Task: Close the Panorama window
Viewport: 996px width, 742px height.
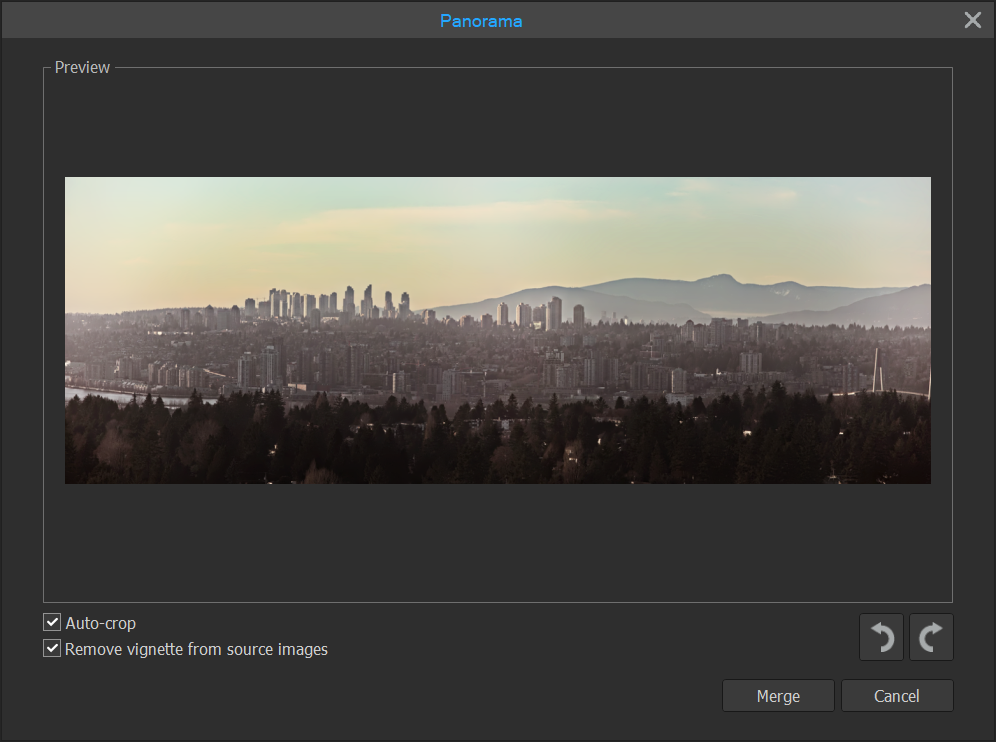Action: coord(972,20)
